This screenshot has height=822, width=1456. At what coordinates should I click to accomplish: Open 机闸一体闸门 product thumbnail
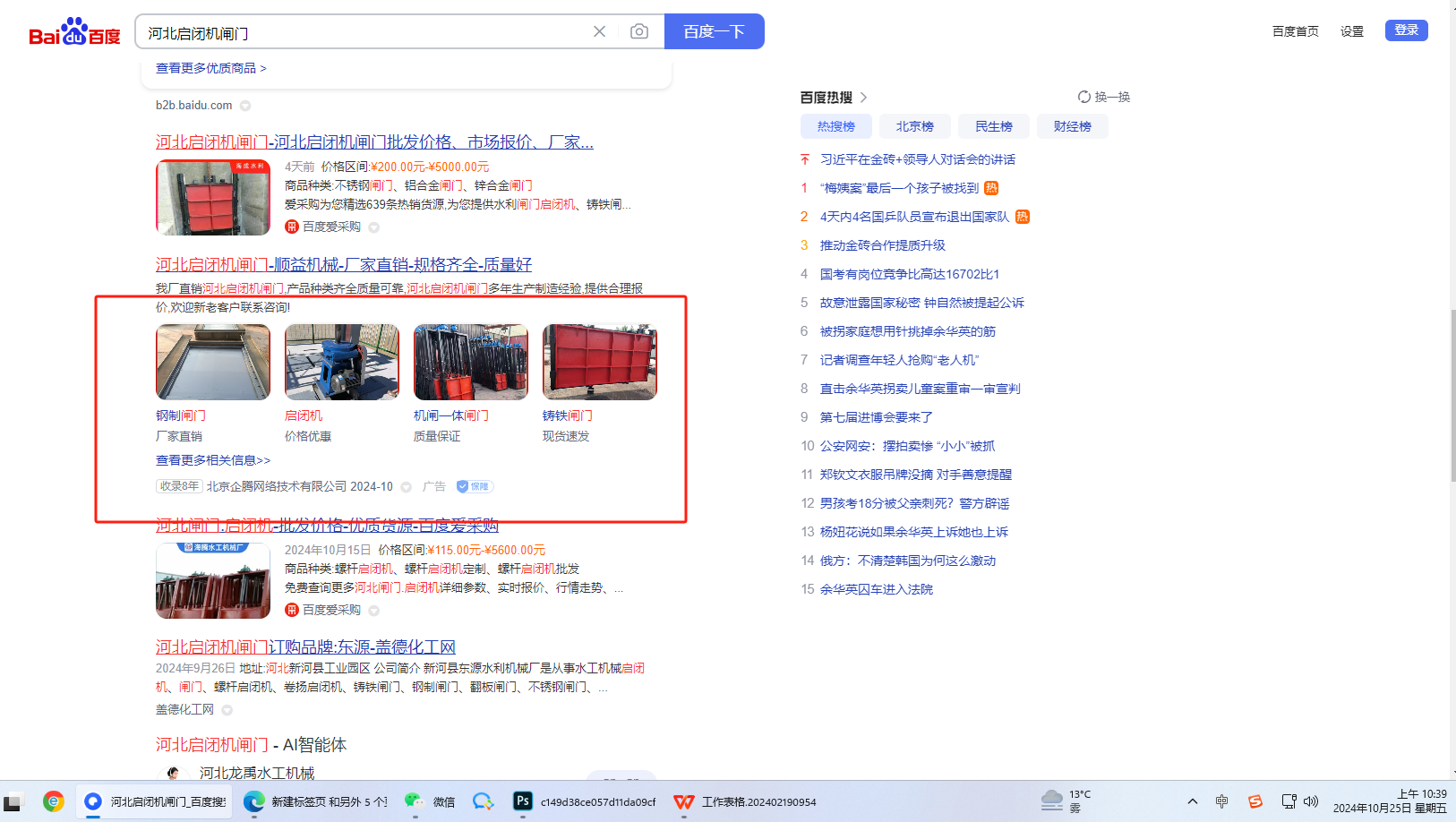tap(470, 362)
